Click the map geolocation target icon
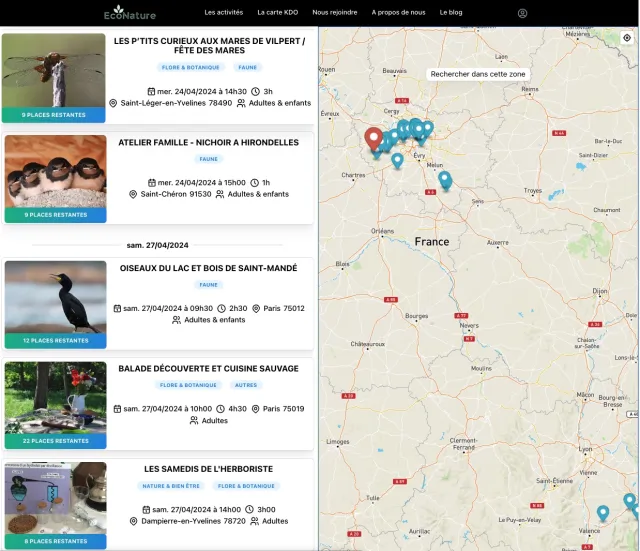 coord(626,38)
